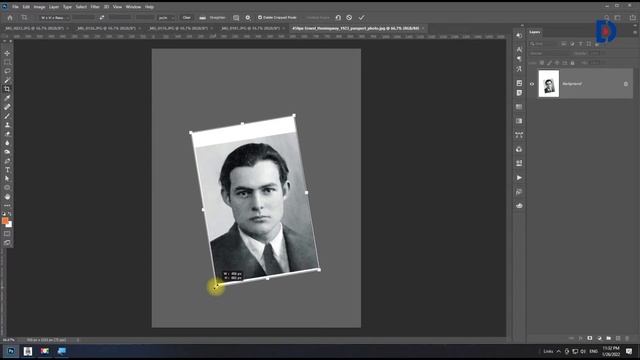Select the Move tool
The width and height of the screenshot is (640, 360).
point(7,53)
